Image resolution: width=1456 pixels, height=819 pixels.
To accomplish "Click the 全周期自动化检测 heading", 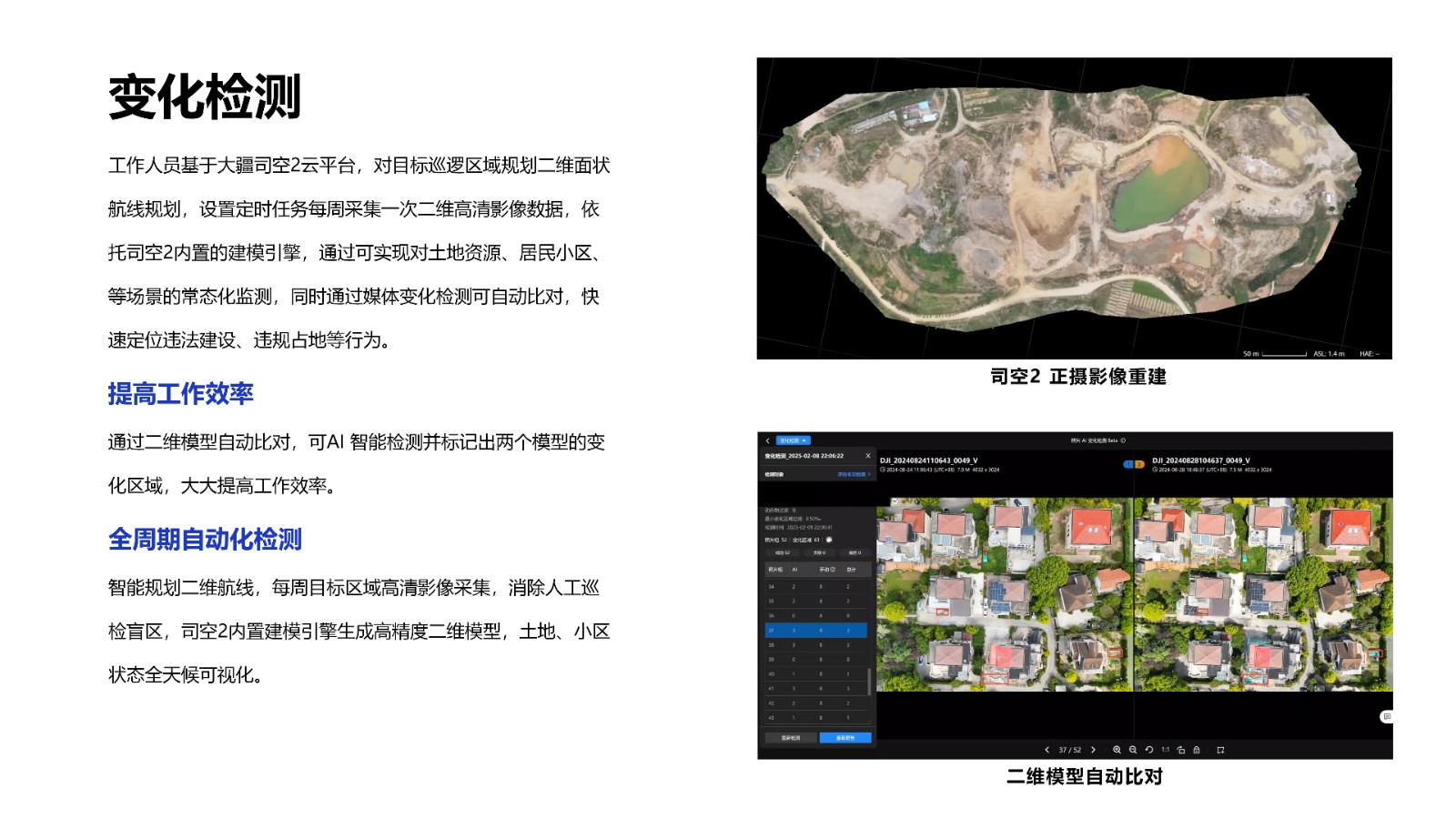I will click(x=205, y=539).
